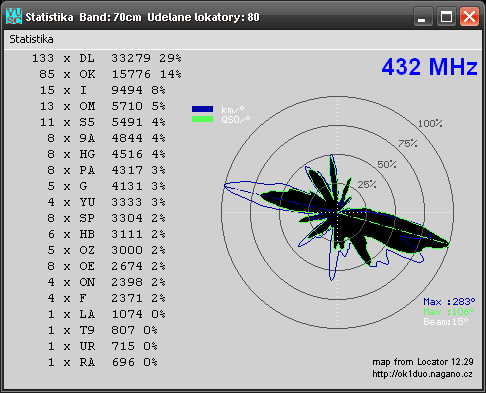Screen dimensions: 486x393
Task: Close the Statistika window
Action: pyautogui.click(x=469, y=16)
